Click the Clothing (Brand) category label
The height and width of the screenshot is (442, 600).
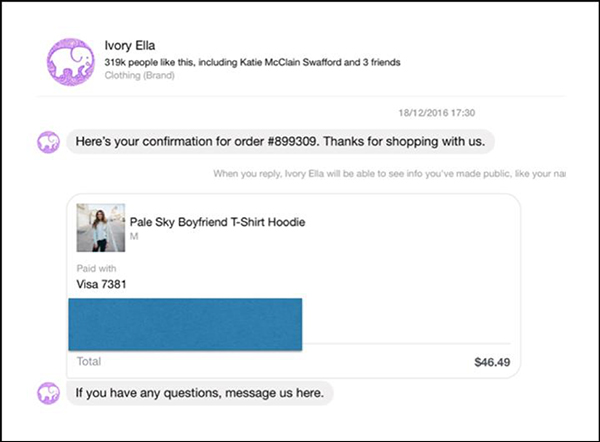(x=139, y=75)
